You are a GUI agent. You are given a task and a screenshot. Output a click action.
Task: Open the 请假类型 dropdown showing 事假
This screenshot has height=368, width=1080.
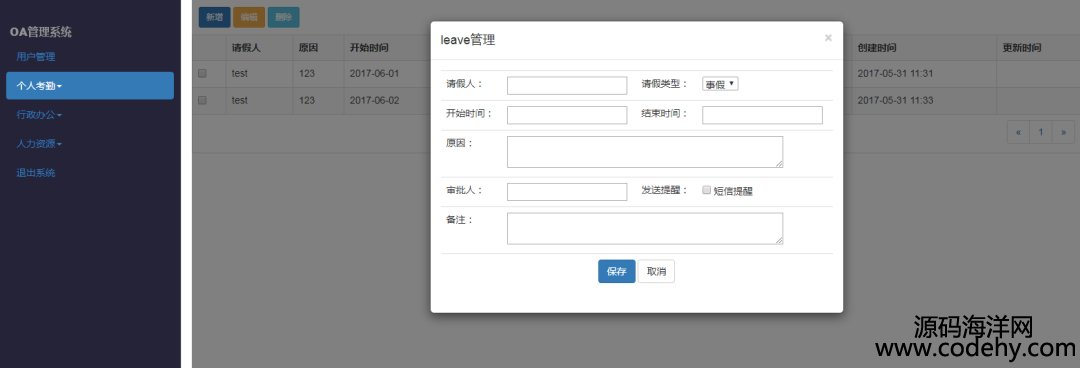pyautogui.click(x=720, y=84)
